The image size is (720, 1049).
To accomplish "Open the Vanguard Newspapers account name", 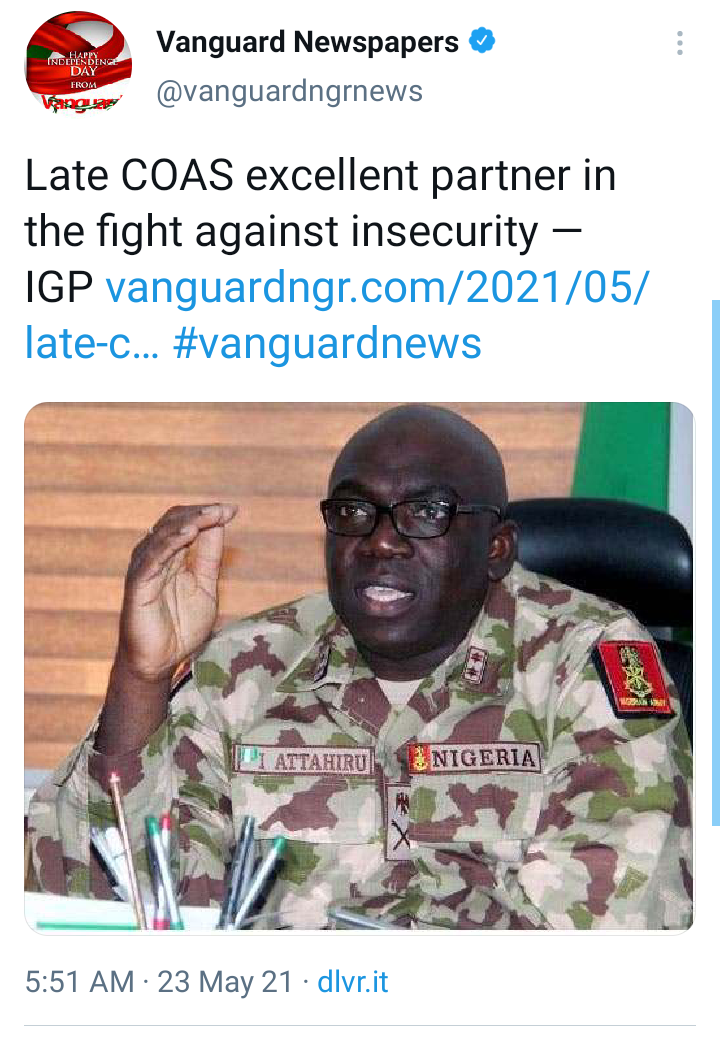I will click(x=307, y=42).
